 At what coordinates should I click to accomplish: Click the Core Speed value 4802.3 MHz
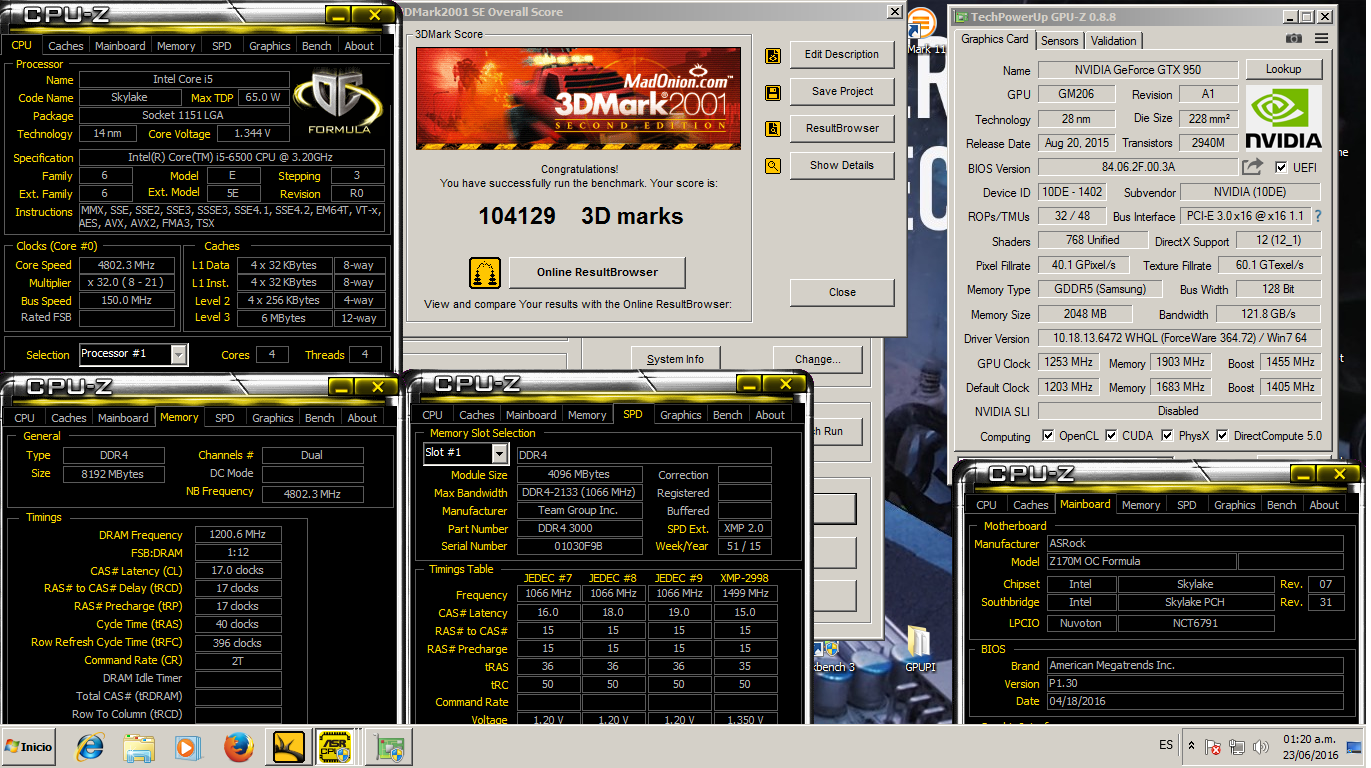click(127, 265)
